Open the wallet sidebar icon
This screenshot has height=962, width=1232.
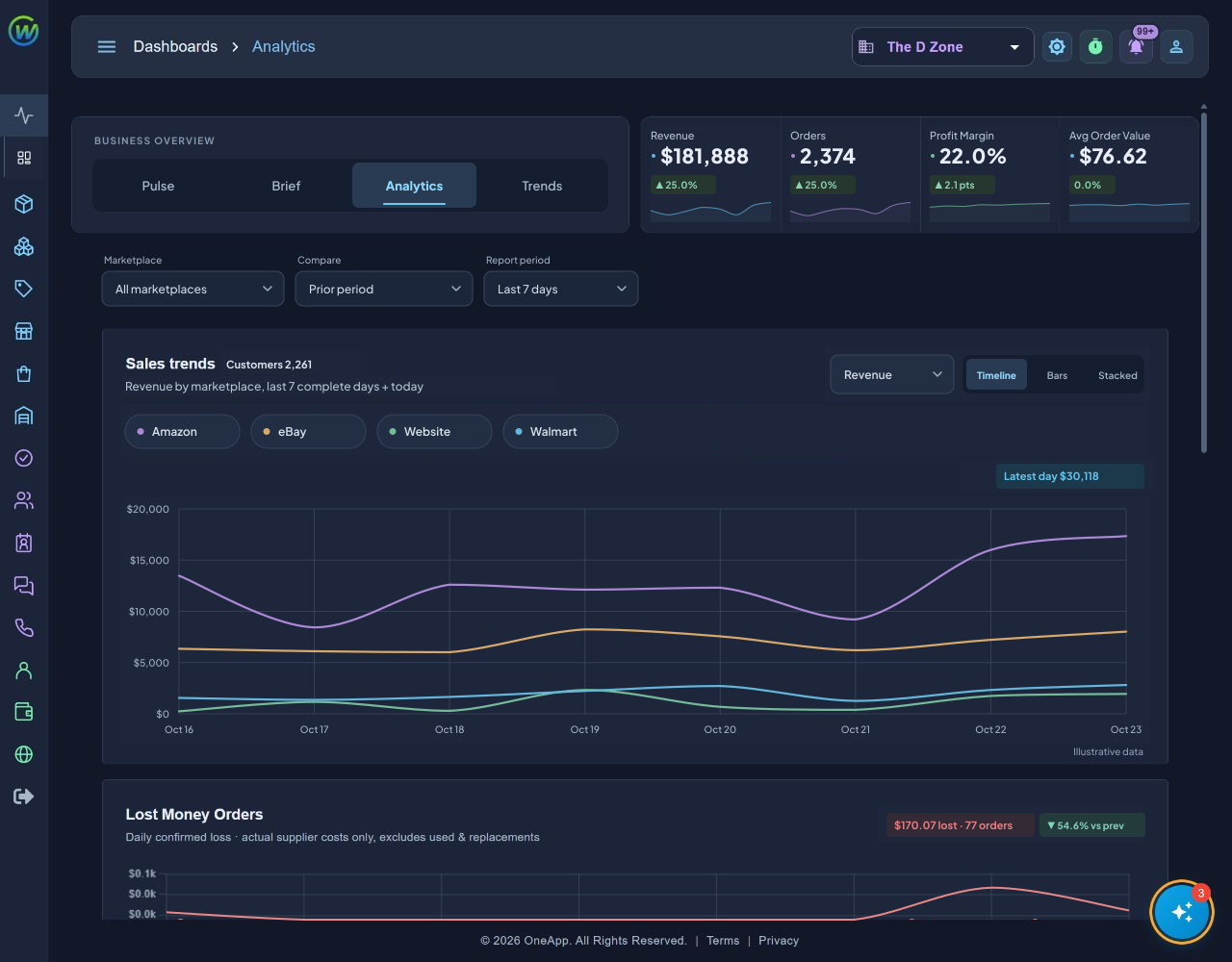[24, 712]
